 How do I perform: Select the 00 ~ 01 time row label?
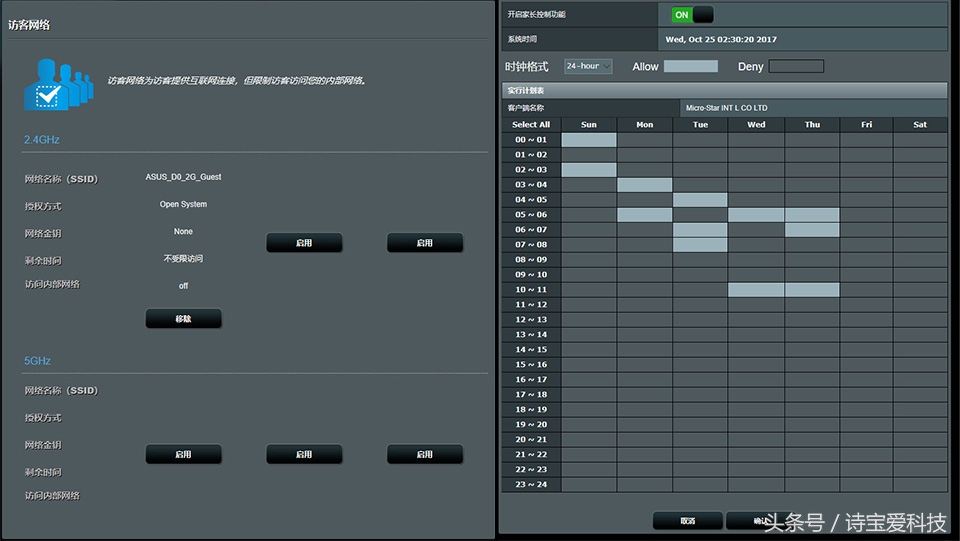[530, 140]
